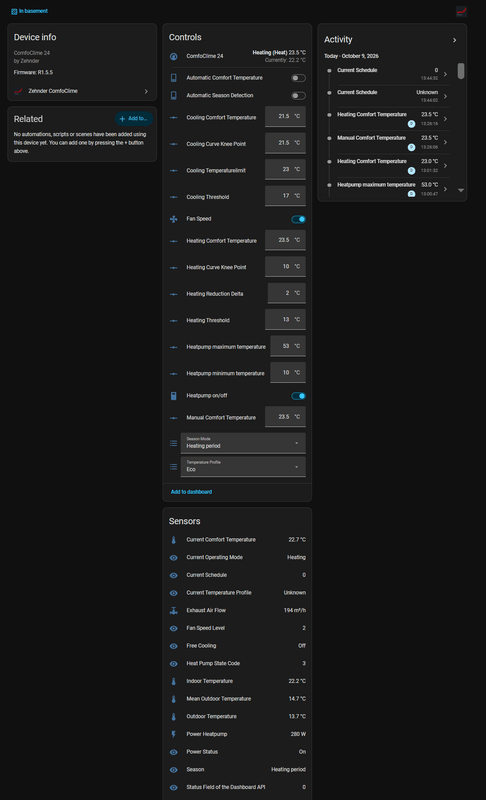Enable Automatic Season Detection switch

coord(298,96)
